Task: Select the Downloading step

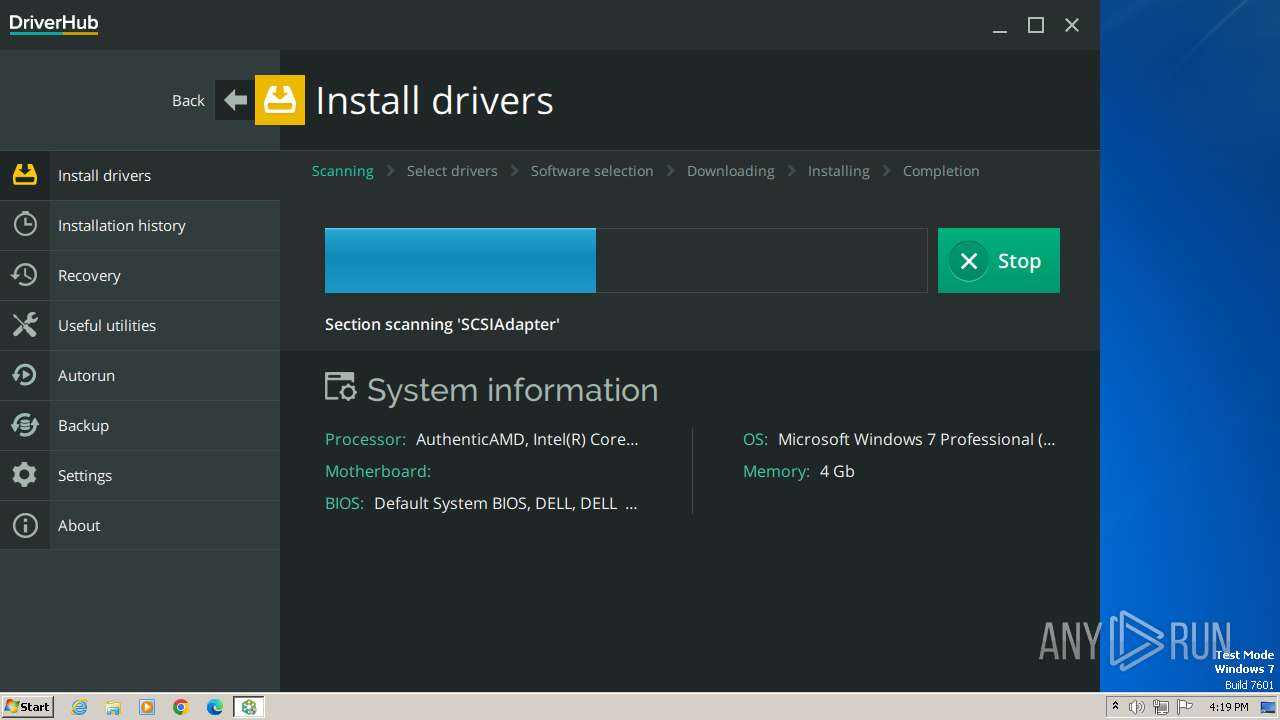Action: click(x=730, y=171)
